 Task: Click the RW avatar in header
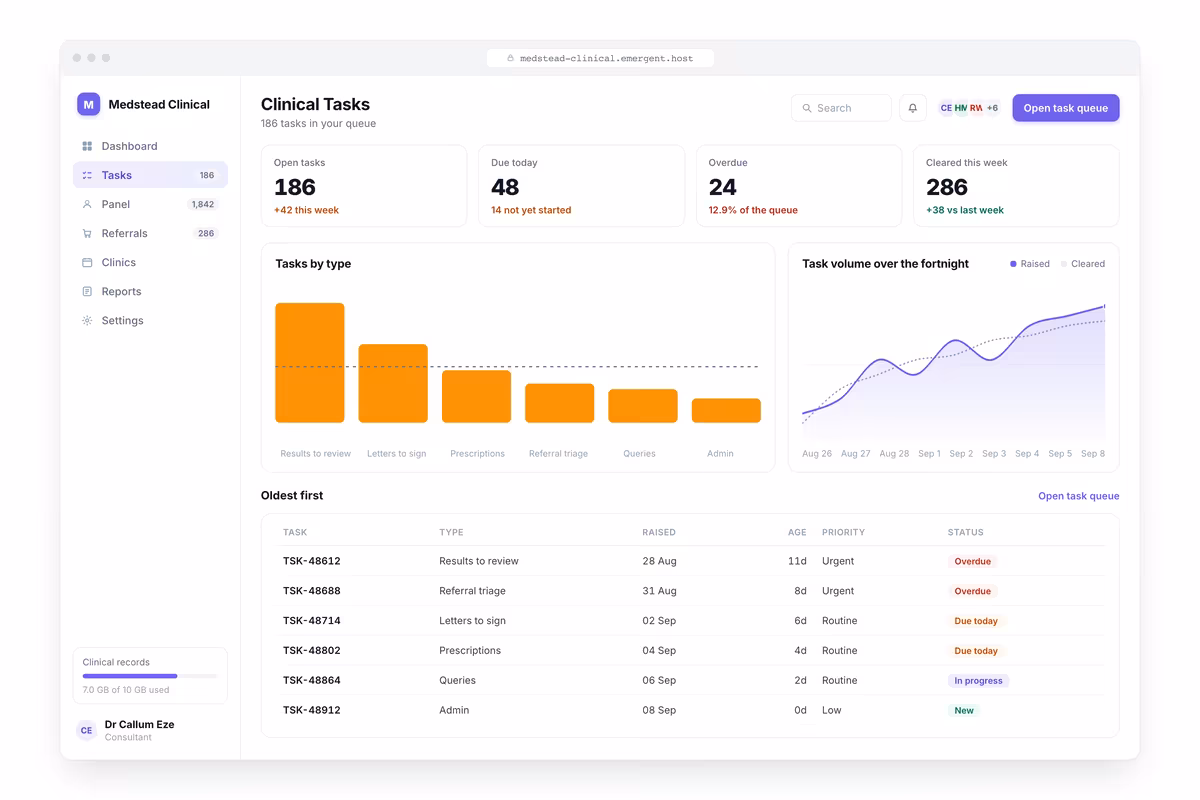976,108
